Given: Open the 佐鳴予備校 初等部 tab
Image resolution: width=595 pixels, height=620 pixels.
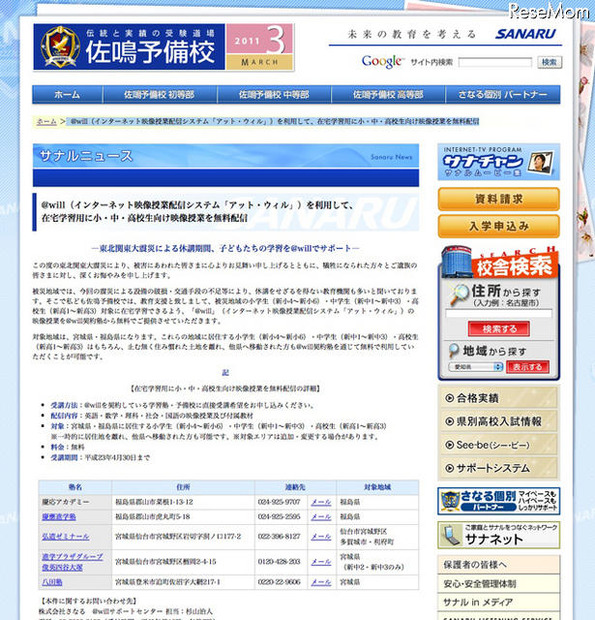Looking at the screenshot, I should click(x=160, y=95).
